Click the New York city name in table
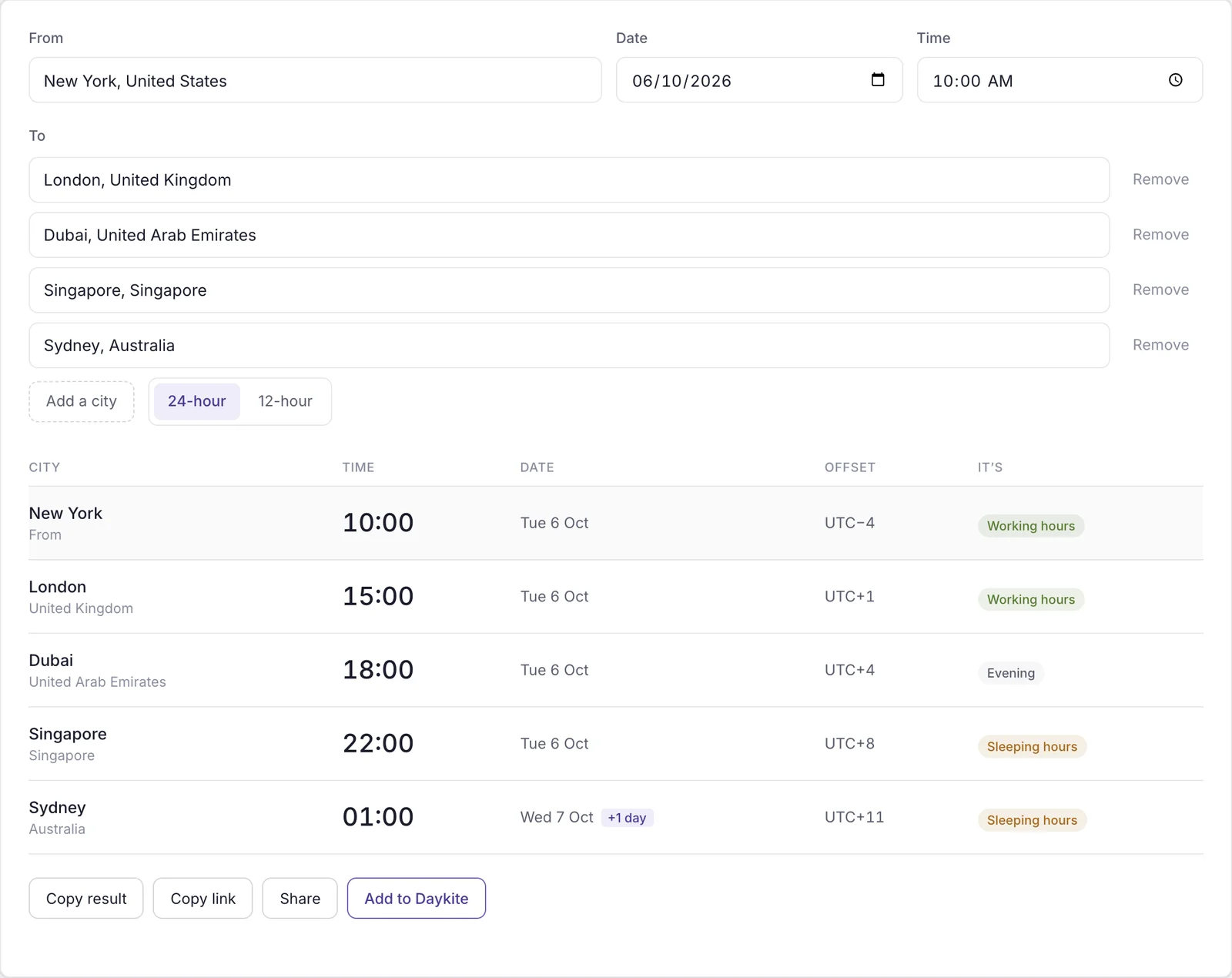This screenshot has width=1232, height=978. coord(65,513)
